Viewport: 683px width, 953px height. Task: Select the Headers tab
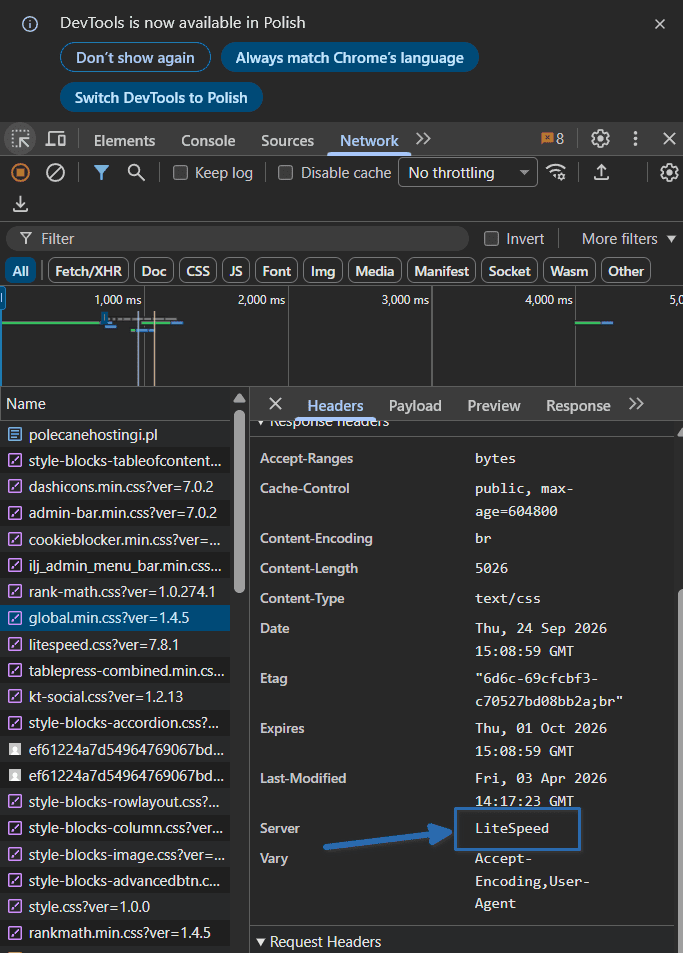[335, 405]
